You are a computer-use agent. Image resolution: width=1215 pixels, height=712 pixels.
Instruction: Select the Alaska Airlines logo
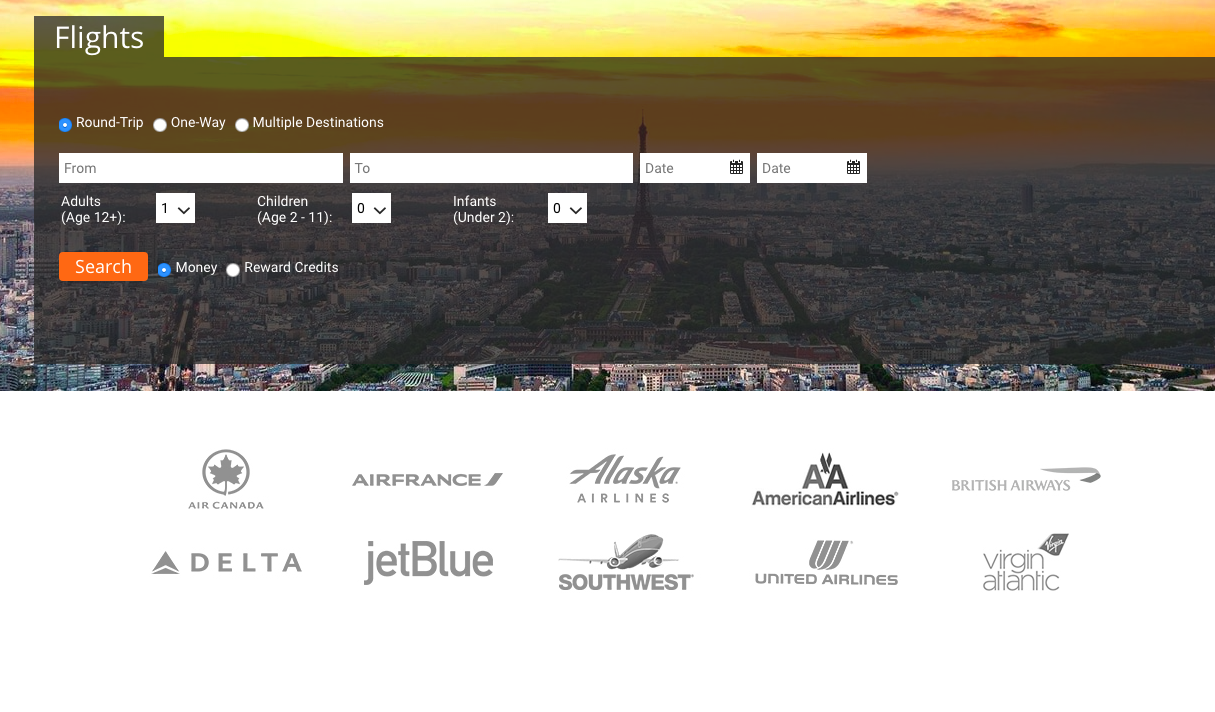click(625, 479)
